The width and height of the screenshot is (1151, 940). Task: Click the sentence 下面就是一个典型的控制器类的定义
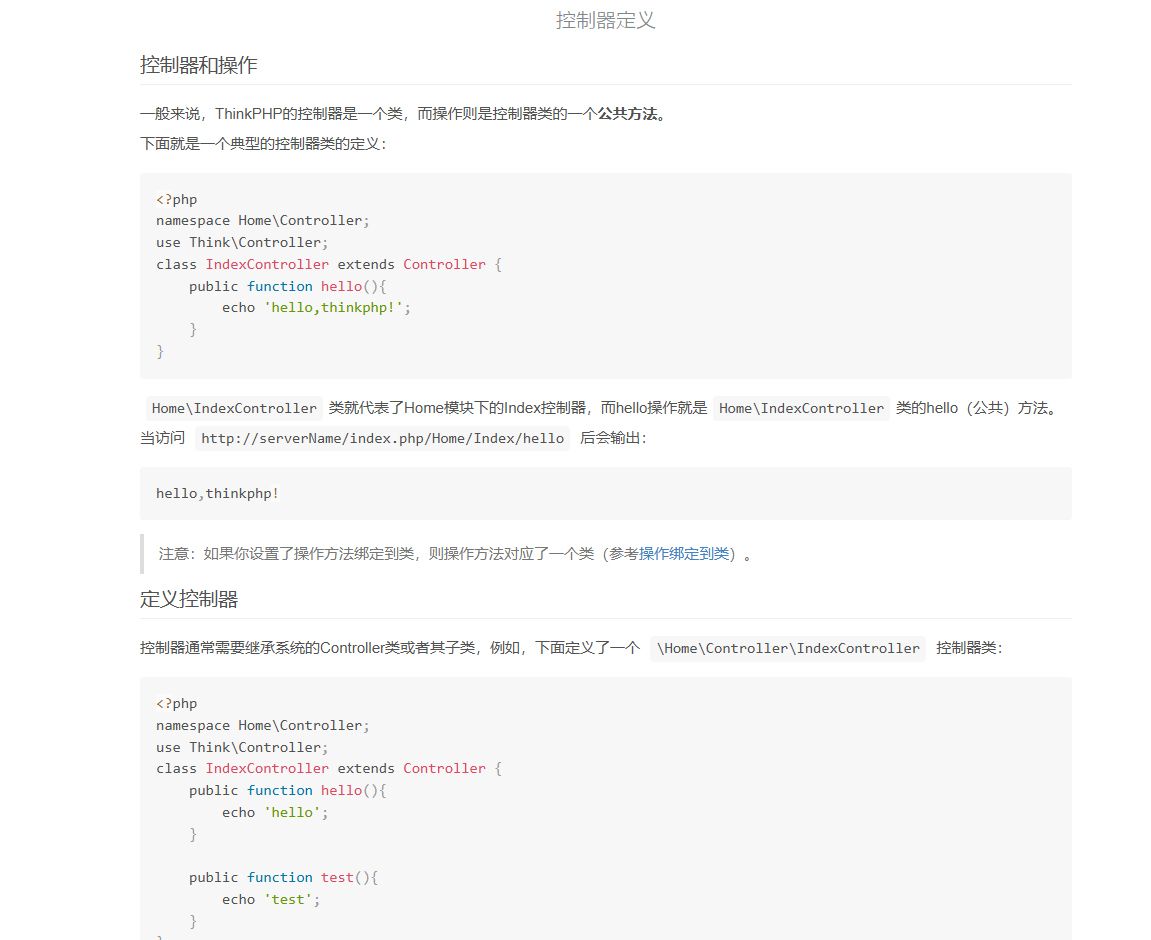point(263,144)
